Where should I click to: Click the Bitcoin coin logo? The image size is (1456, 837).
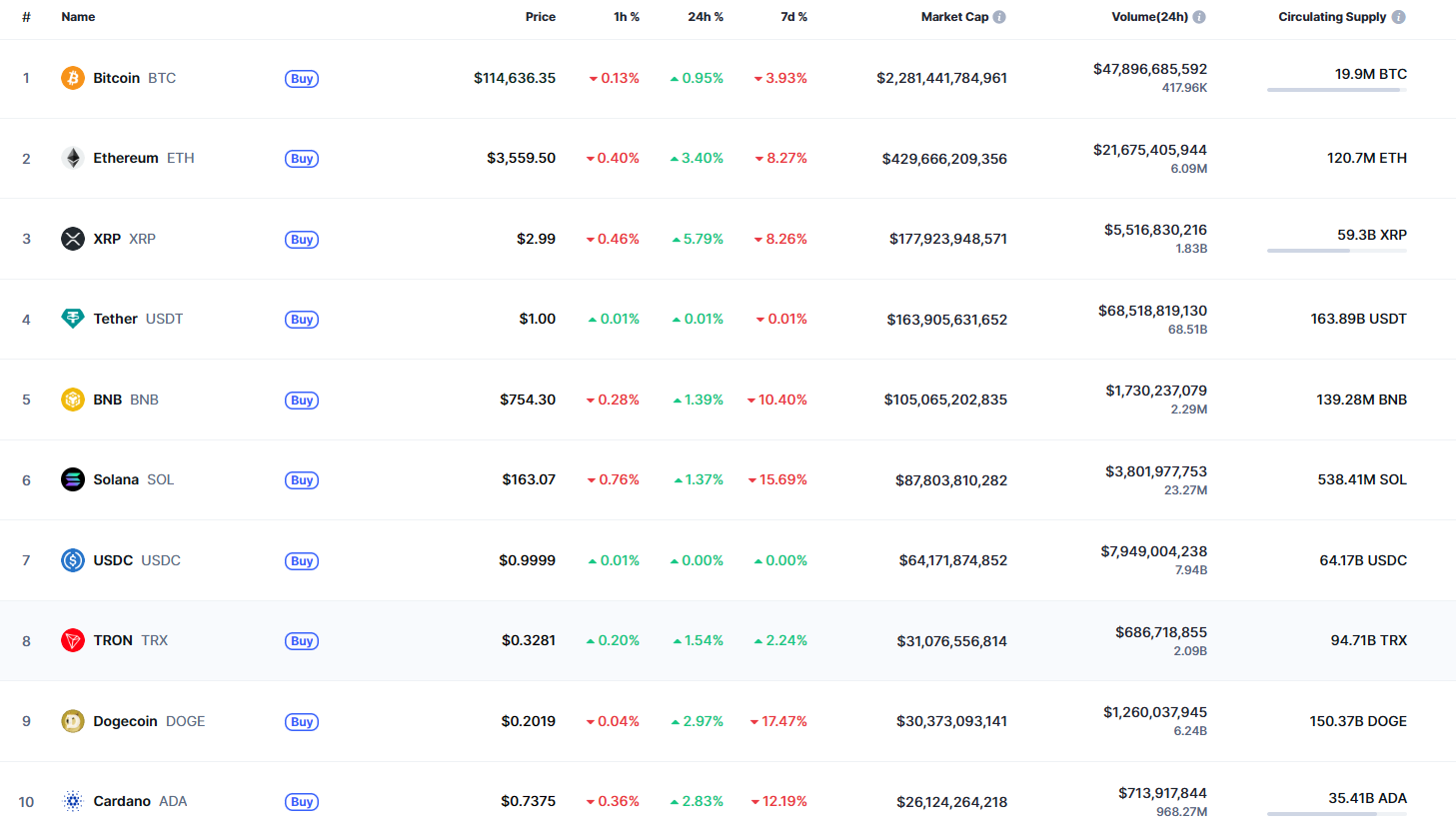pos(73,78)
